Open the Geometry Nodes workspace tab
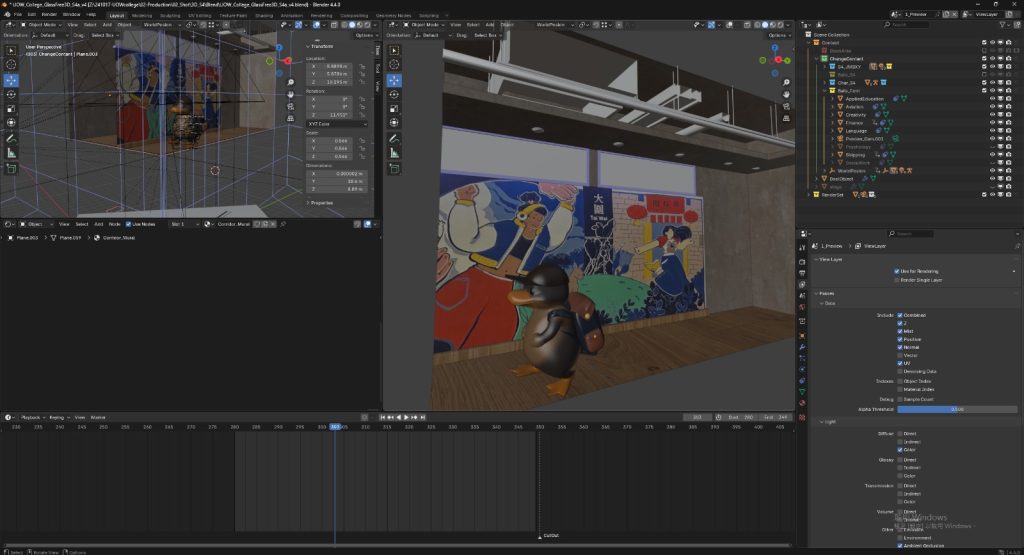1024x555 pixels. point(393,15)
